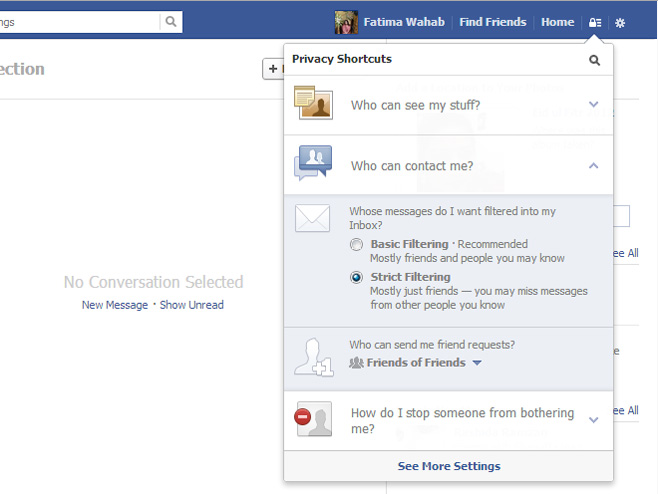Click the magnifier in the top search bar
Image resolution: width=658 pixels, height=494 pixels.
[171, 21]
